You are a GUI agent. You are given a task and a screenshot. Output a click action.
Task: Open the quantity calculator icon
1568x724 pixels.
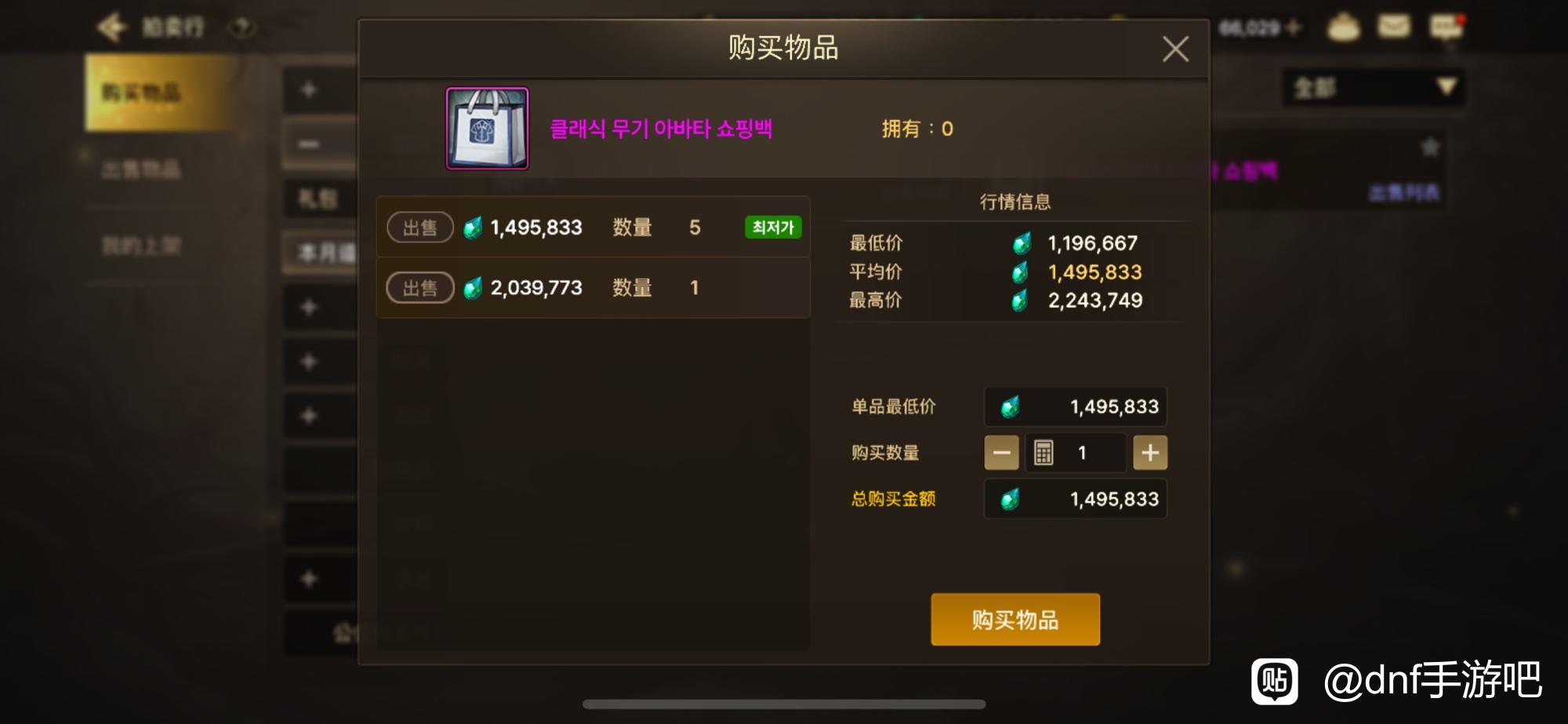(1044, 453)
